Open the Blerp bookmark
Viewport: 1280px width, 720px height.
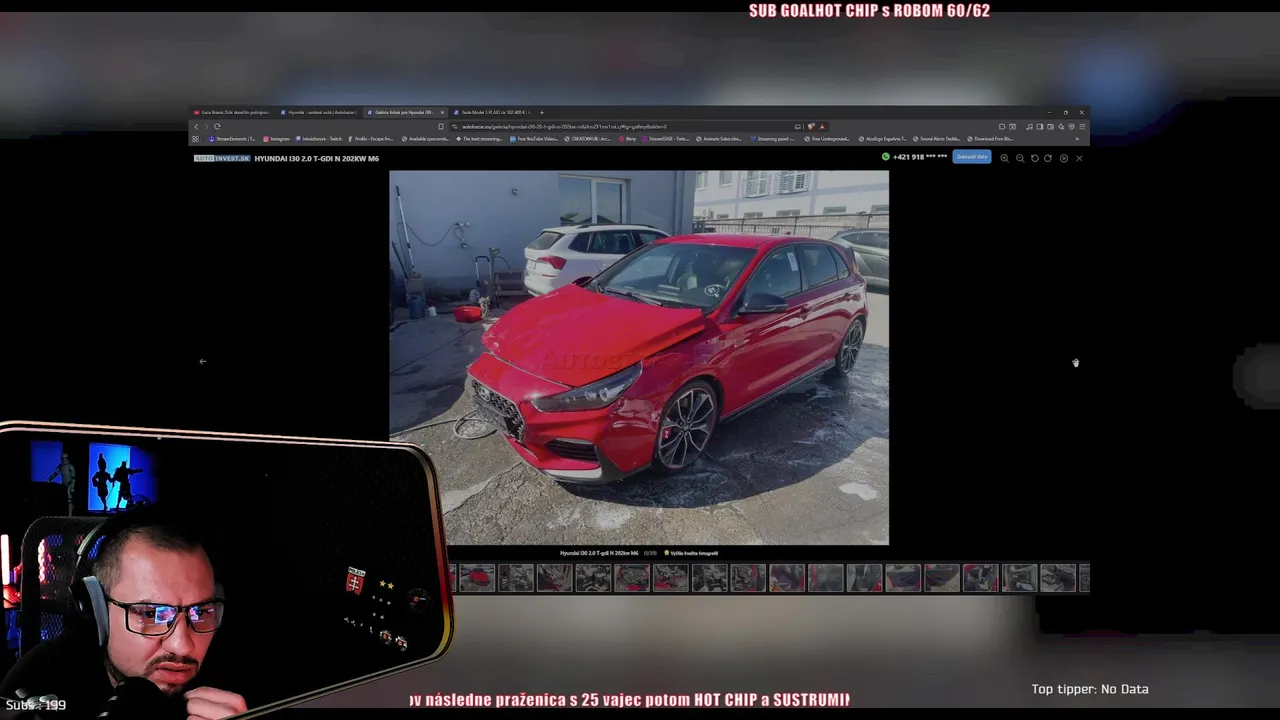click(627, 139)
